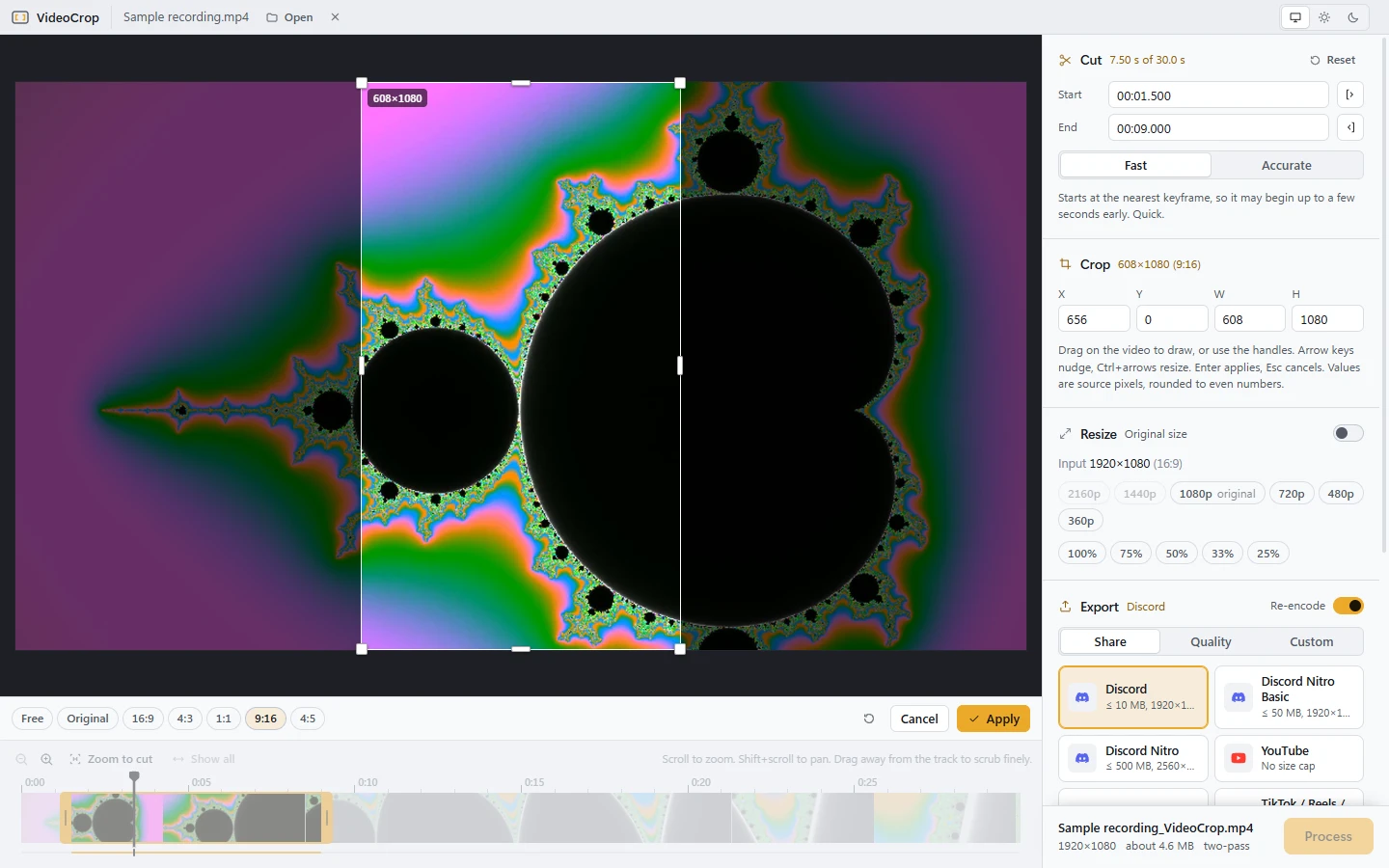Choose the 1:1 aspect ratio
Screen dimensions: 1389x868
[223, 719]
